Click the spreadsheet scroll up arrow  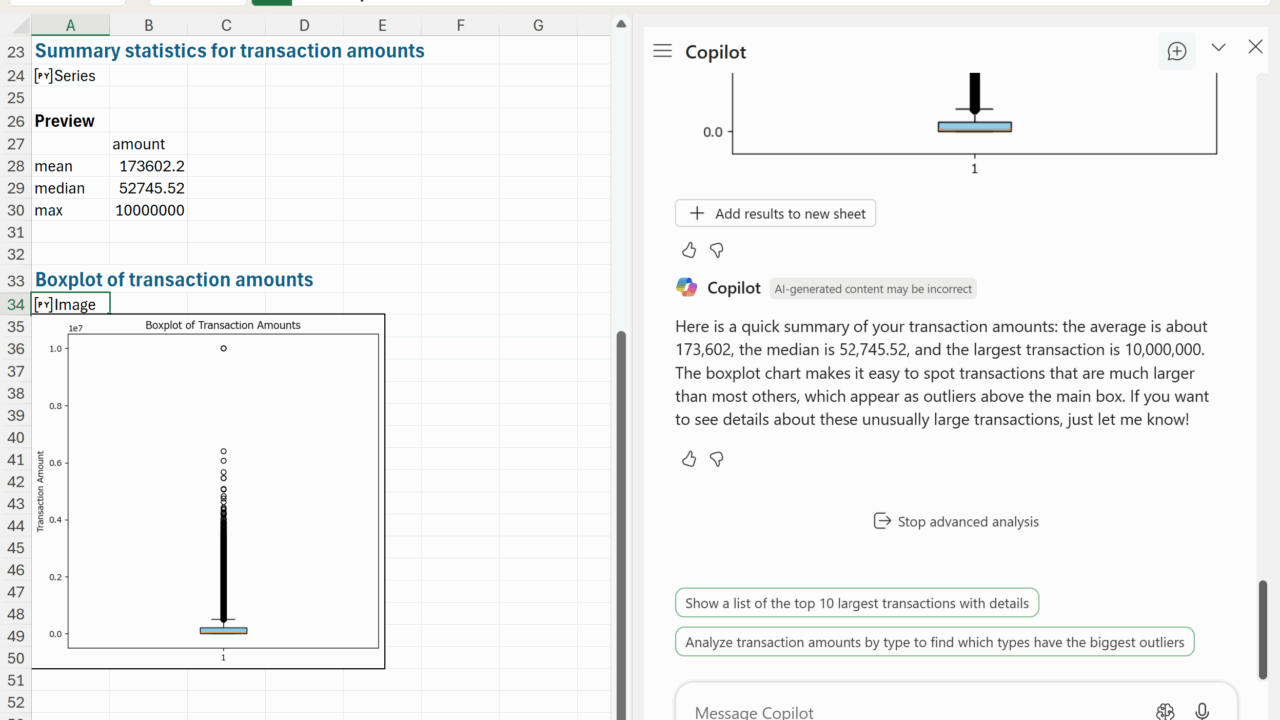(x=621, y=24)
